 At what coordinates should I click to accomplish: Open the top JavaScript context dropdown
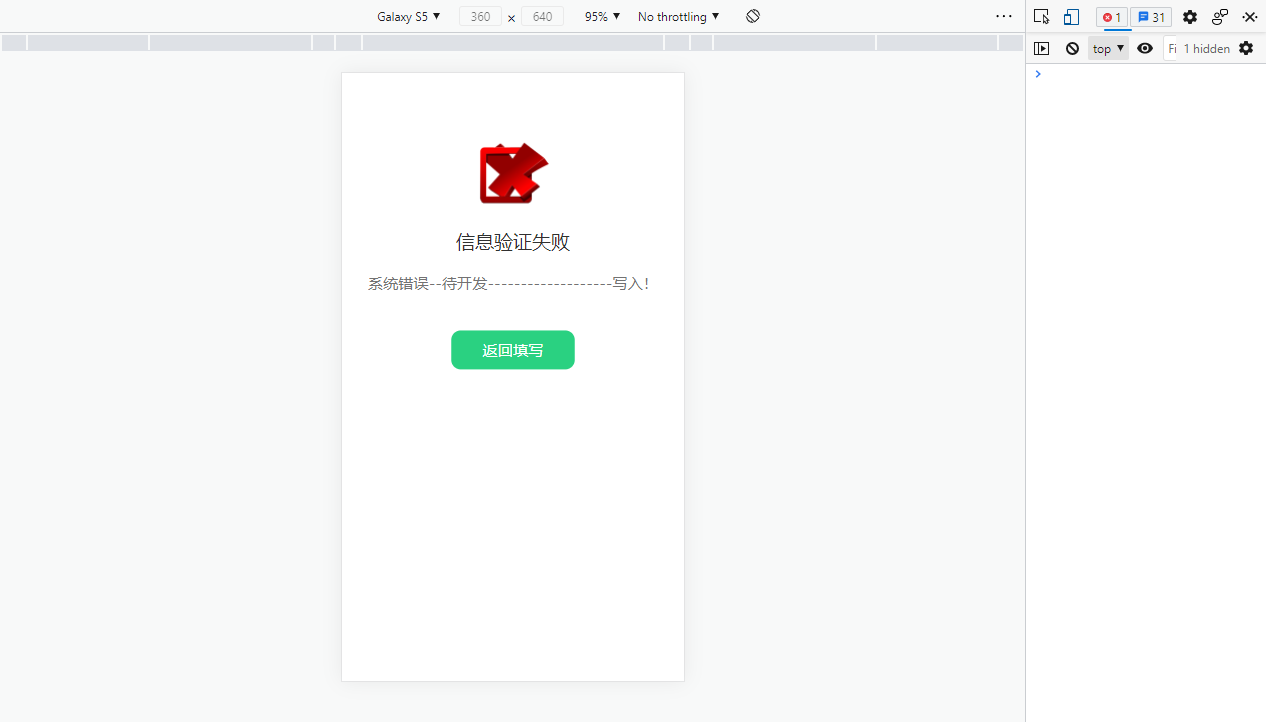point(1108,48)
